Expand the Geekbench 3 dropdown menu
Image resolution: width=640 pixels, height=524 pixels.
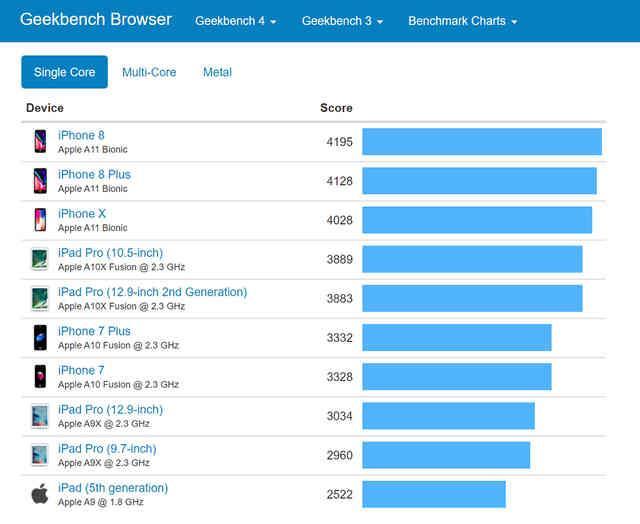pos(342,21)
